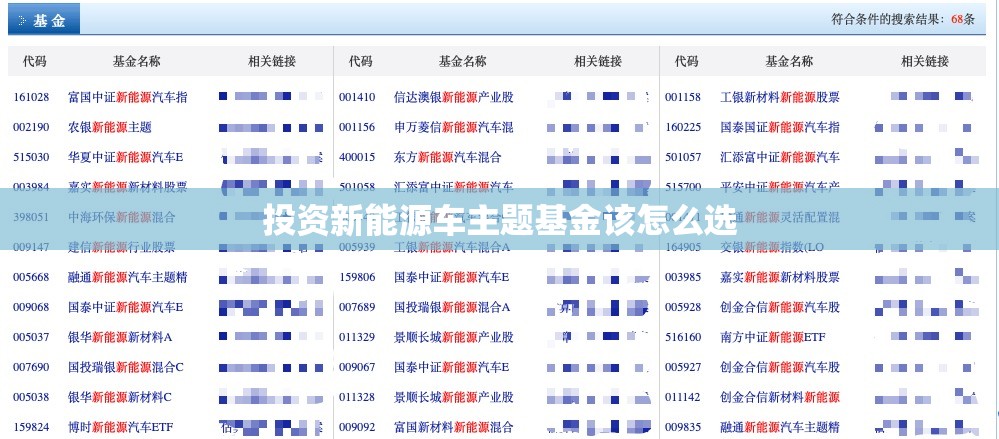Viewport: 999px width, 439px height.
Task: Open fund code 009067
Action: [x=357, y=367]
